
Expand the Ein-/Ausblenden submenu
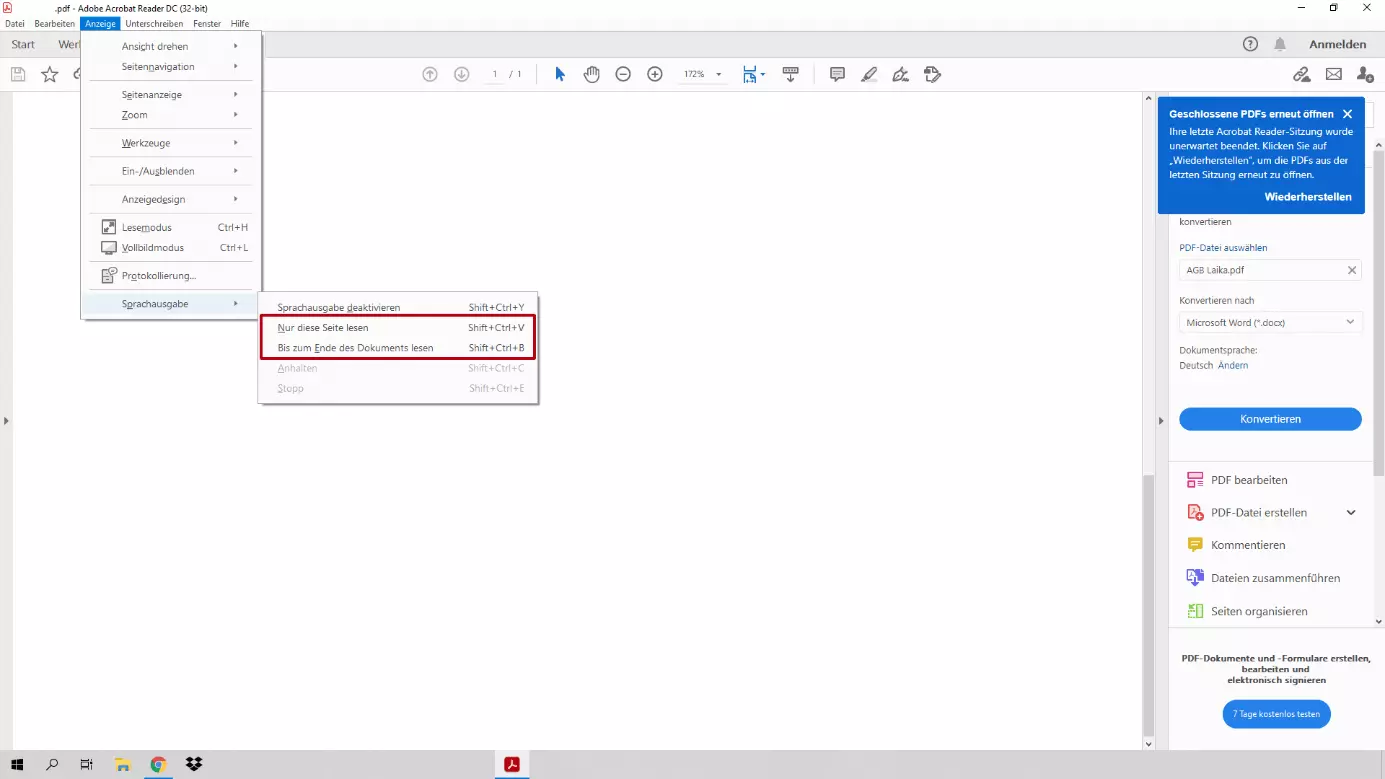171,171
